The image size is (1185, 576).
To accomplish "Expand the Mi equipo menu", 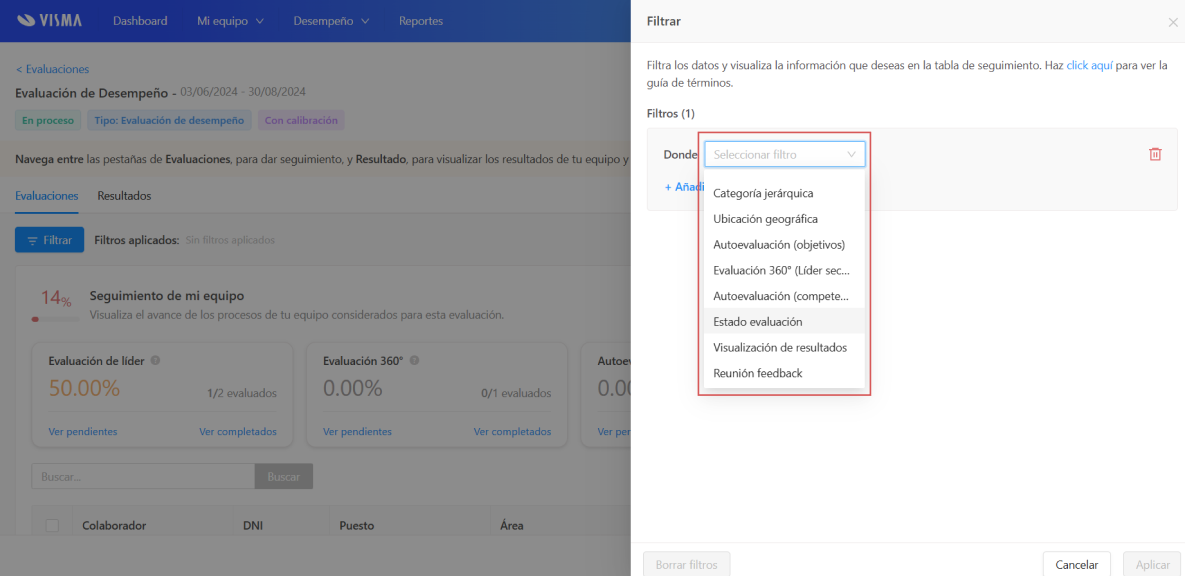I will tap(230, 21).
